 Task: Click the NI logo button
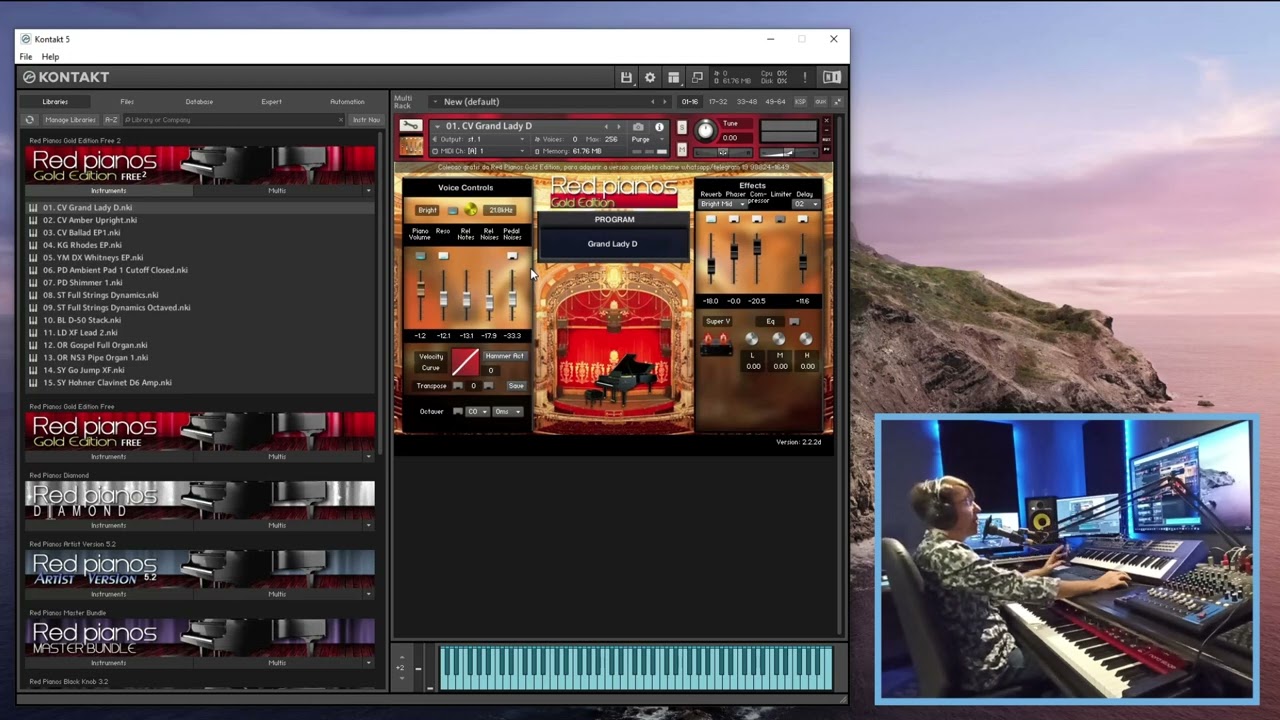point(832,77)
